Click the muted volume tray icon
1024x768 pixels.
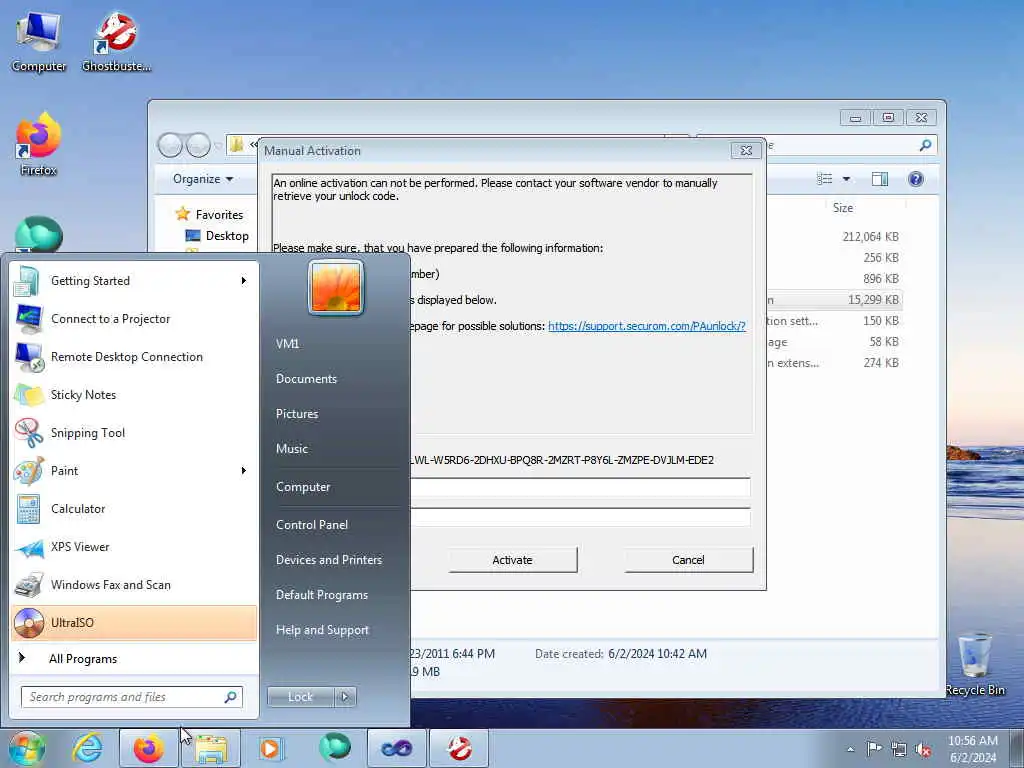923,749
